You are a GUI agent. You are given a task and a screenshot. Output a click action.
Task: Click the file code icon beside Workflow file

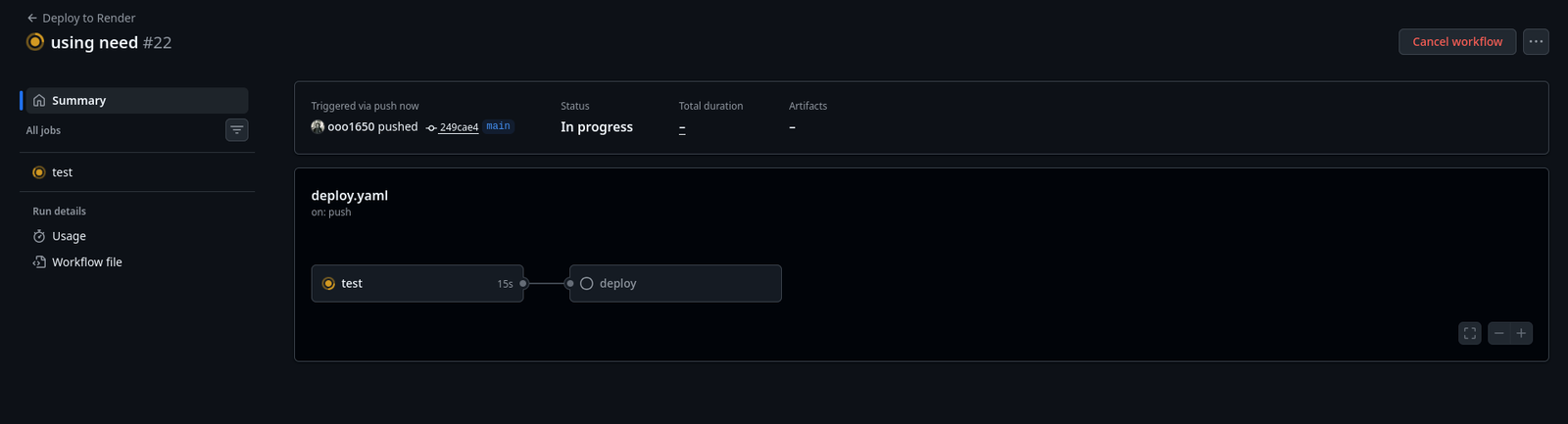pyautogui.click(x=39, y=262)
